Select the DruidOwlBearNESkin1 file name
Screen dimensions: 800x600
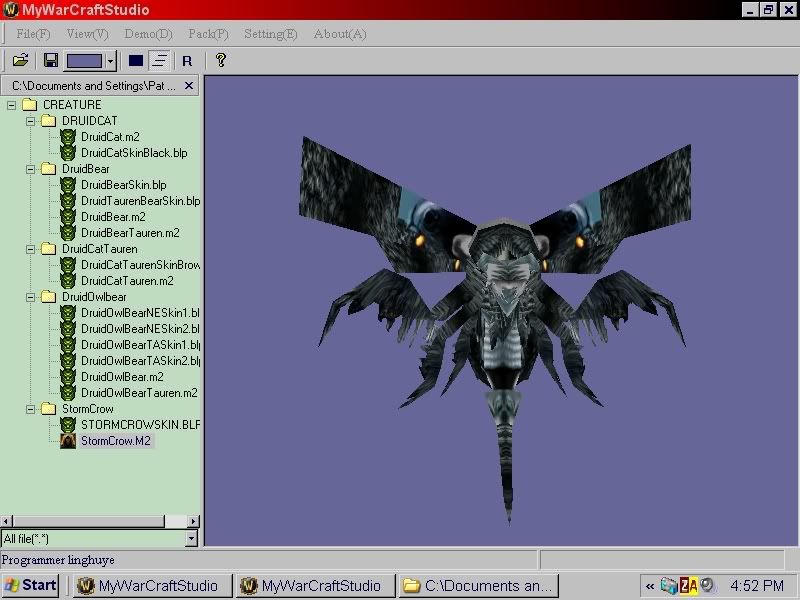(x=140, y=313)
